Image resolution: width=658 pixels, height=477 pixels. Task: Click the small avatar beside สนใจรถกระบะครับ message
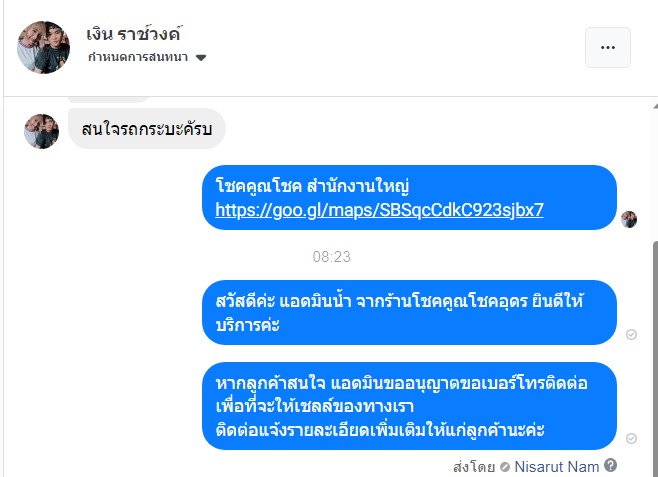[x=41, y=130]
